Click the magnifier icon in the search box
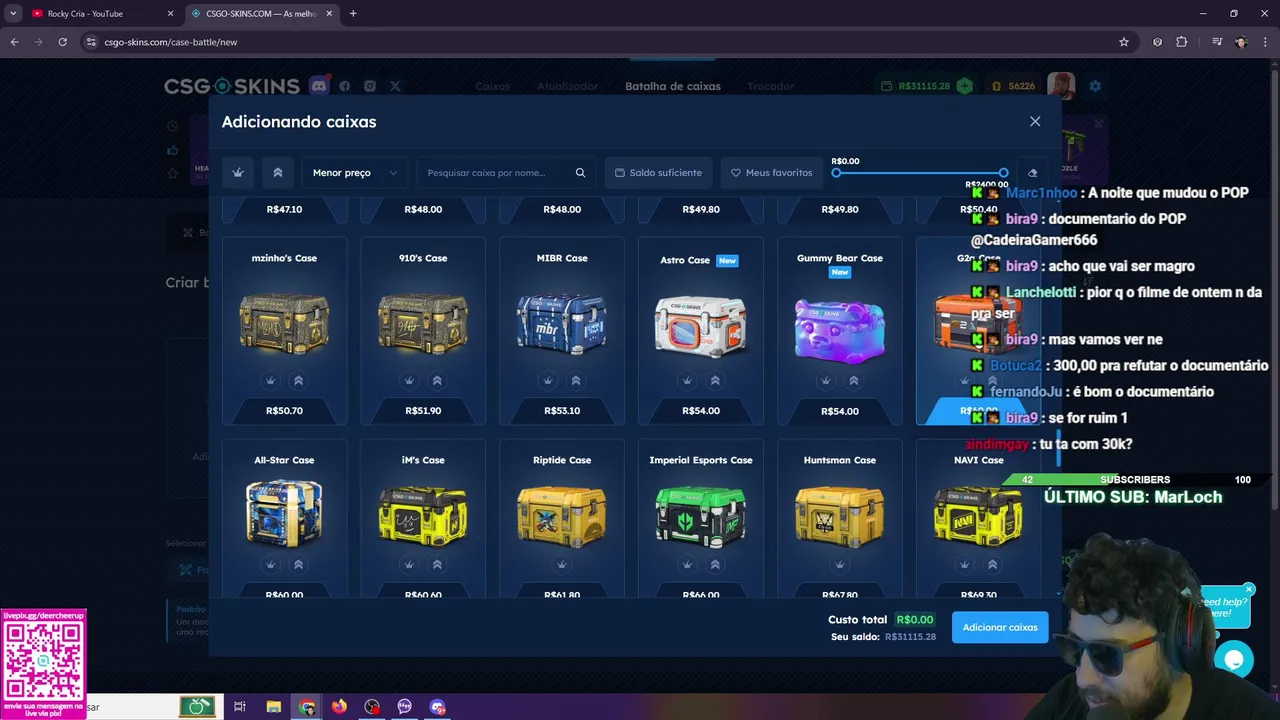The width and height of the screenshot is (1280, 720). click(580, 173)
